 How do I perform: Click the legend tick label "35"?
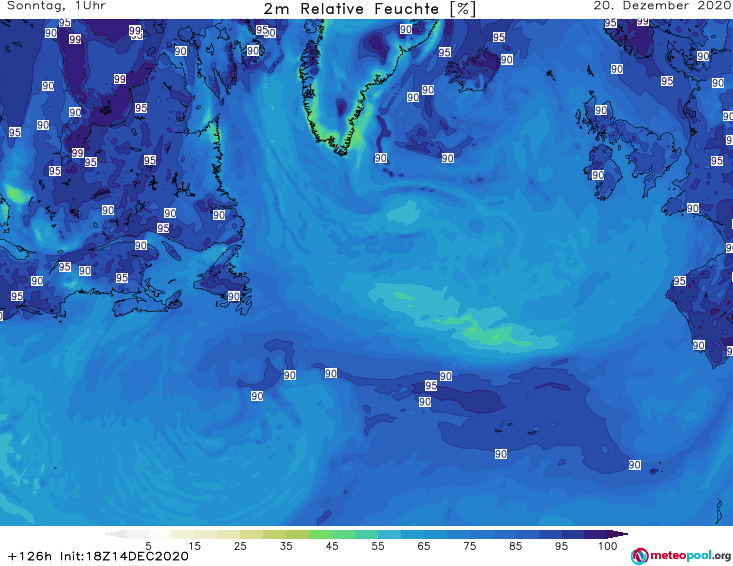coord(286,546)
